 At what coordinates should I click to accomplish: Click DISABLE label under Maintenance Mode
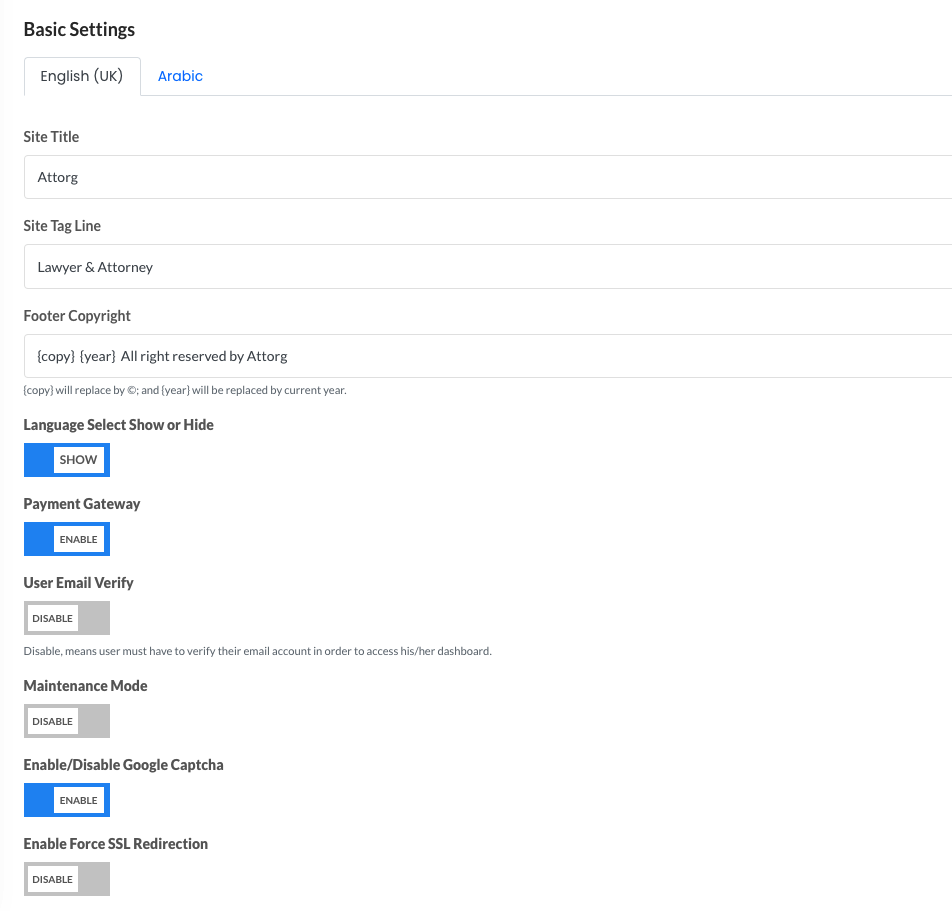click(x=52, y=722)
